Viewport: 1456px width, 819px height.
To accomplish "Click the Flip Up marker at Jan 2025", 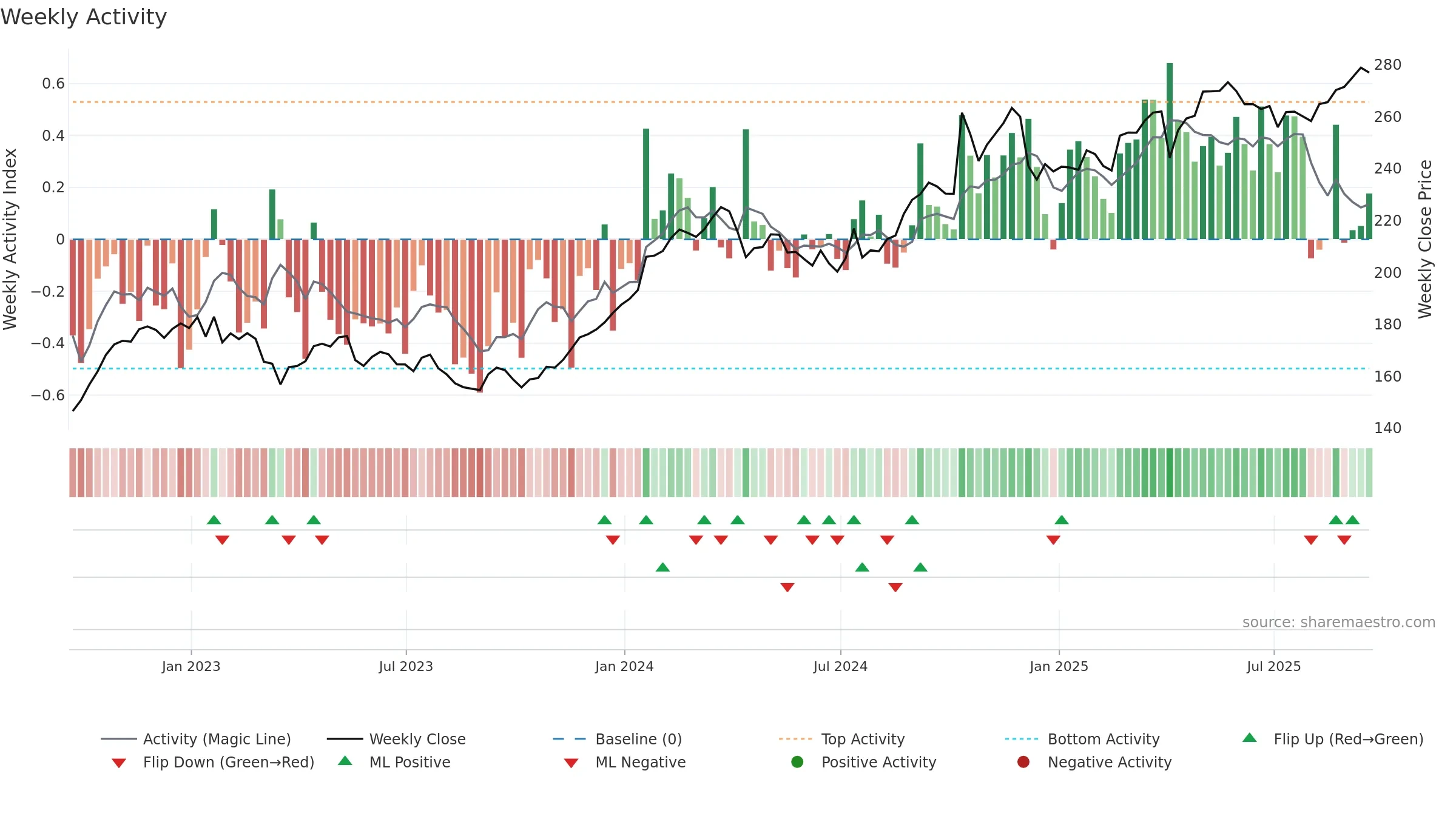I will (1062, 520).
